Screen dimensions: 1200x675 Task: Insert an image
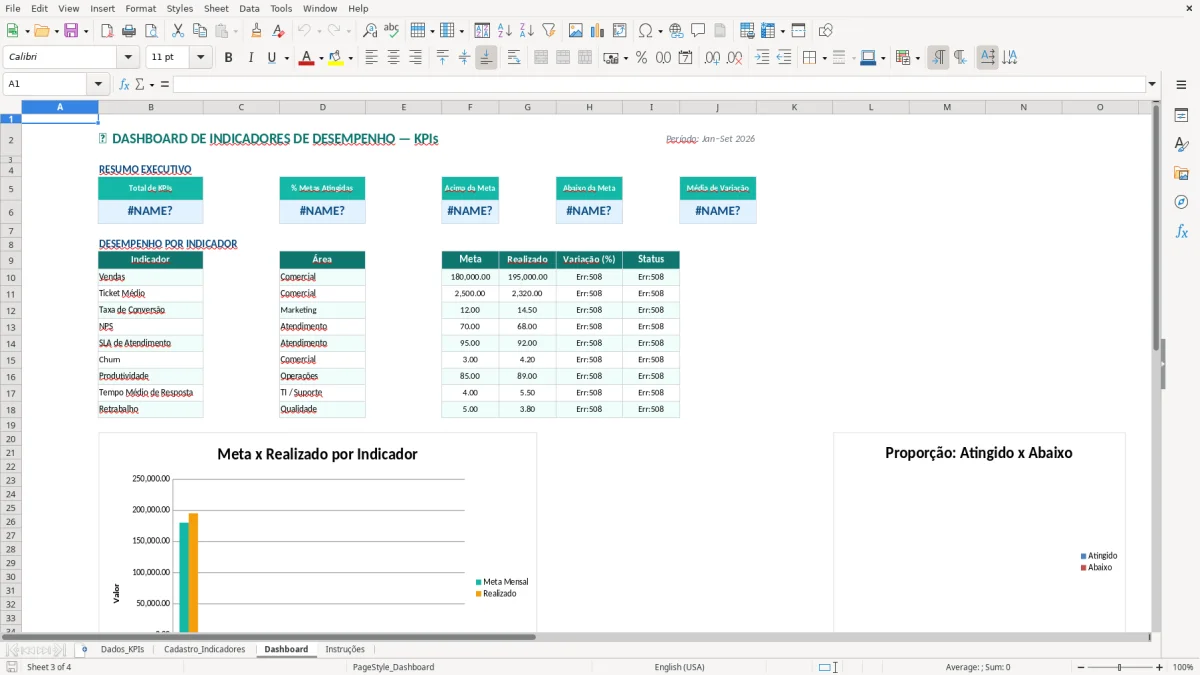pyautogui.click(x=577, y=31)
